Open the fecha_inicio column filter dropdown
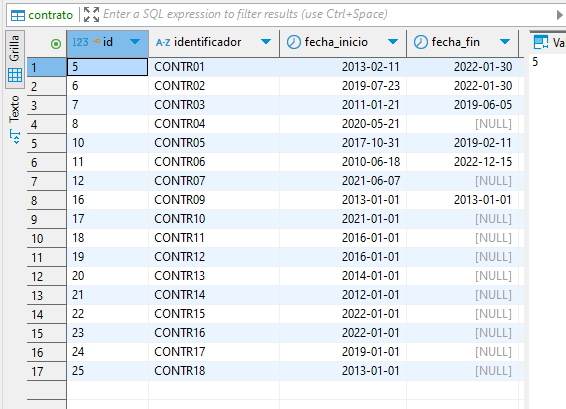Image resolution: width=566 pixels, height=409 pixels. click(393, 42)
